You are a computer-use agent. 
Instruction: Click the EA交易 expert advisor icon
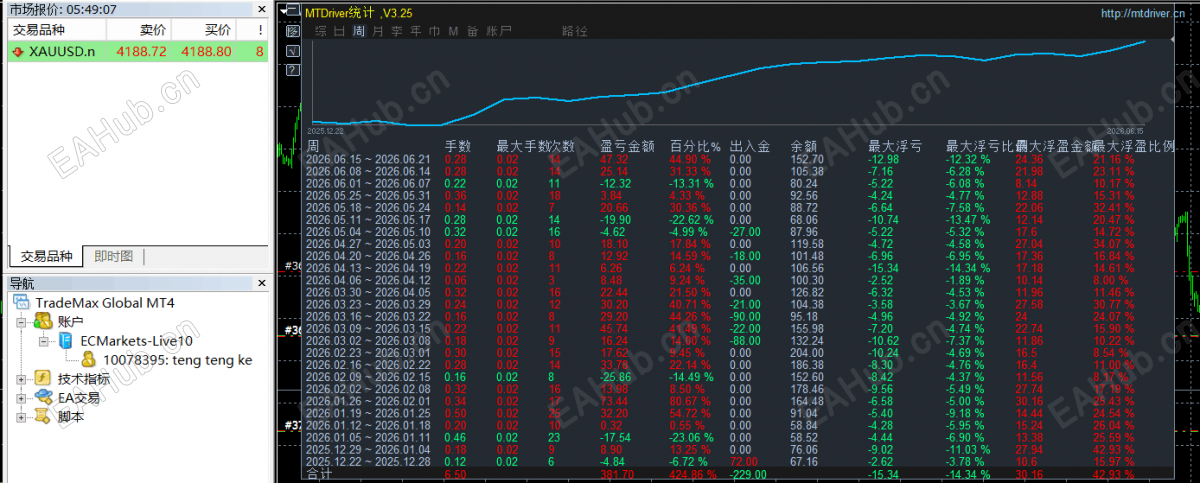point(43,397)
